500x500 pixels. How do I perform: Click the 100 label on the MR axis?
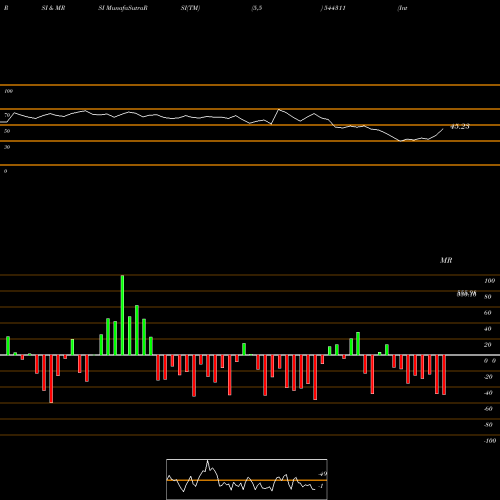coord(489,281)
